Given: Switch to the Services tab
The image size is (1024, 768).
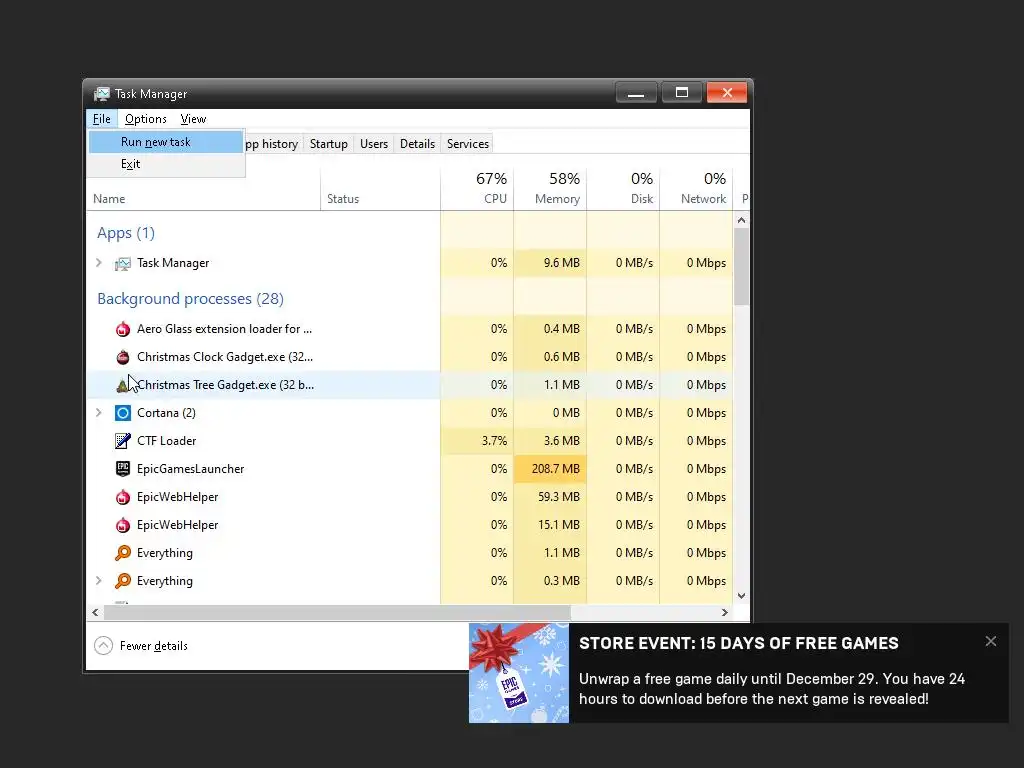Looking at the screenshot, I should (x=468, y=144).
